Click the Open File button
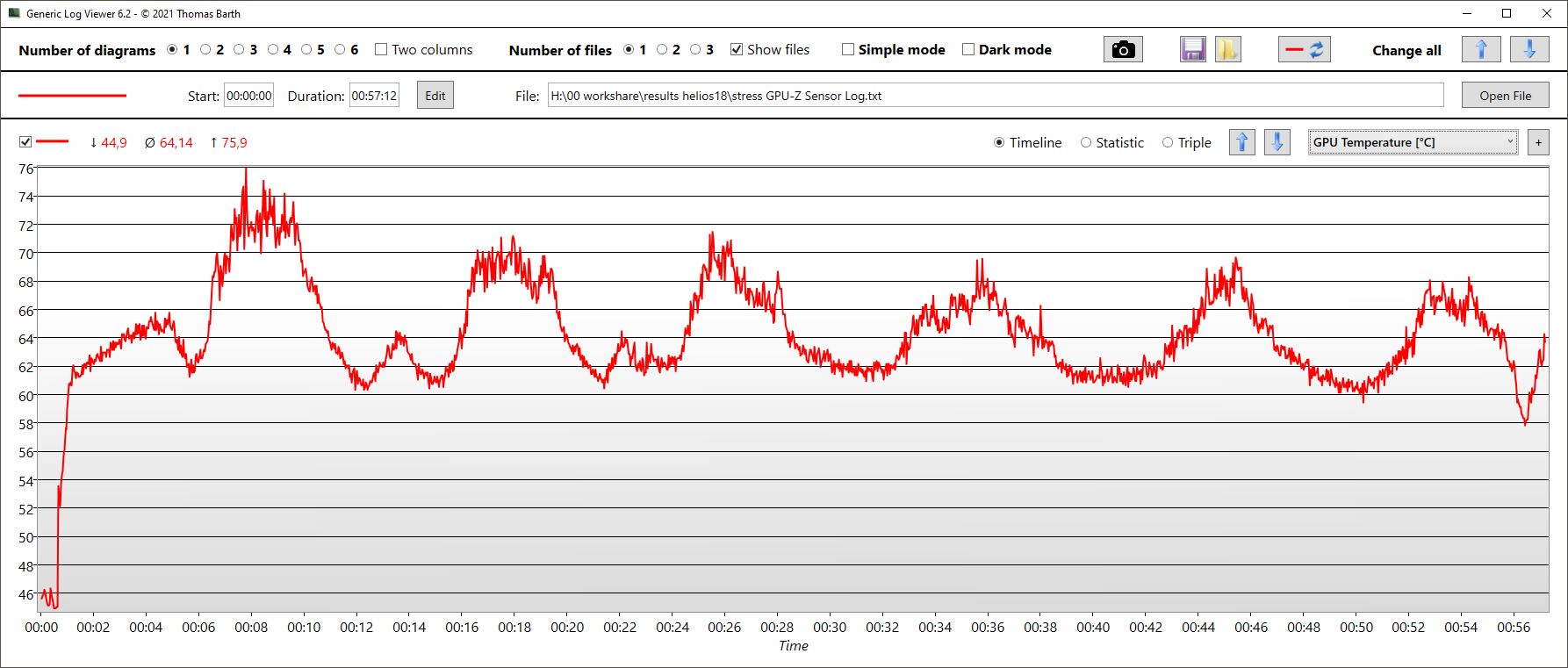The image size is (1568, 668). pos(1505,96)
